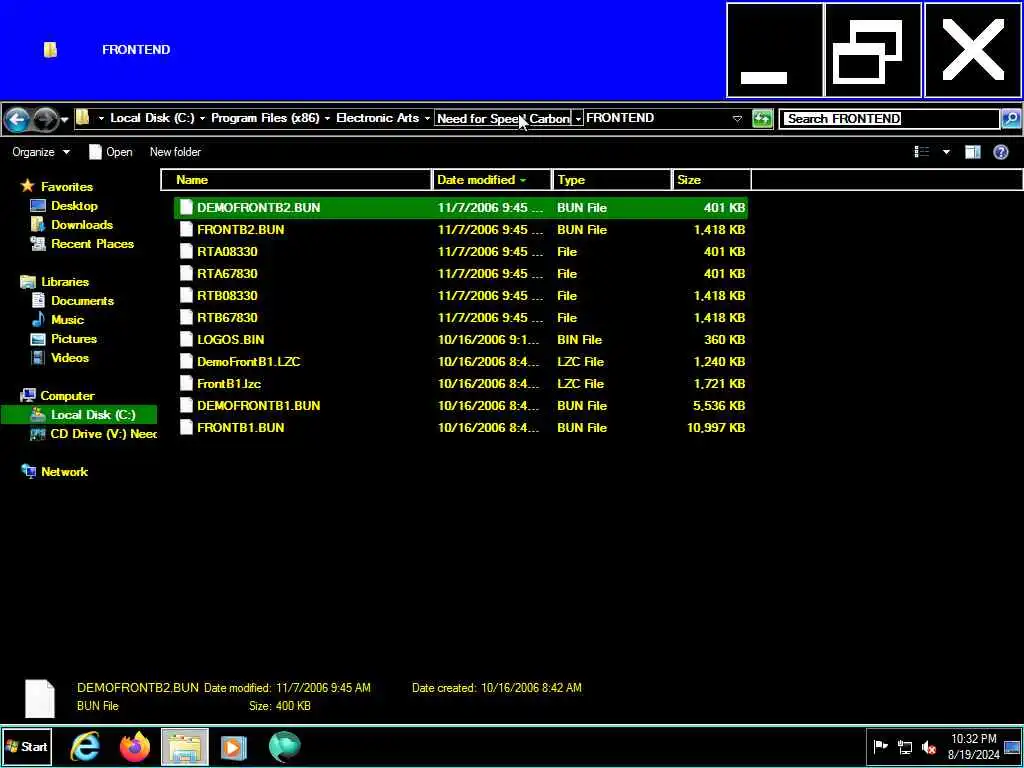Click the FRONTB2.BUN file icon
This screenshot has height=768, width=1024.
pos(187,229)
